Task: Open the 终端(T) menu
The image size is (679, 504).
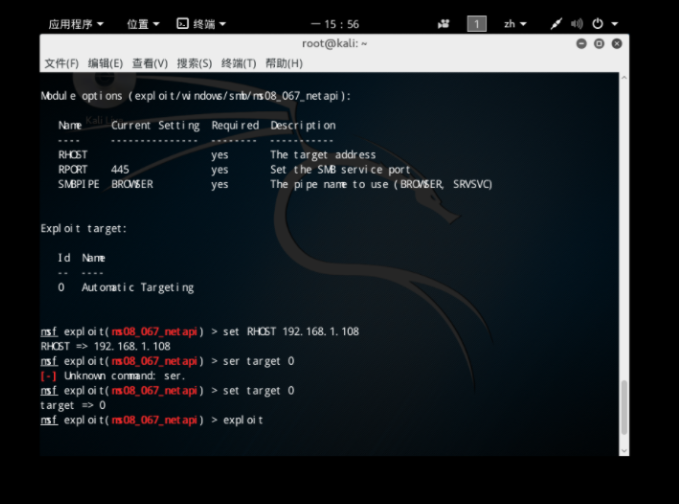Action: click(239, 63)
